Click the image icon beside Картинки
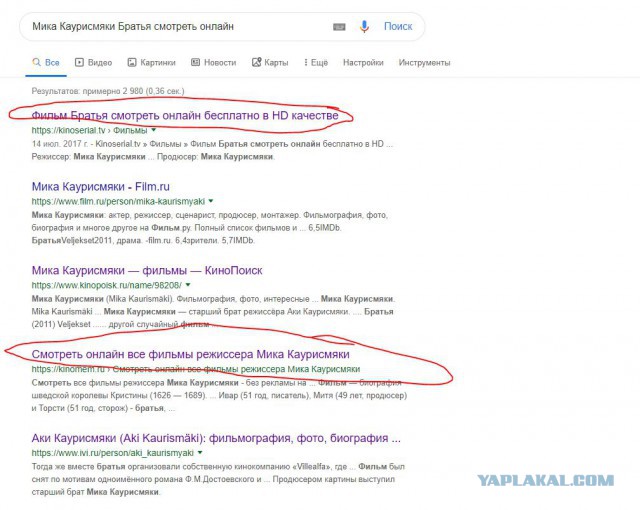The height and width of the screenshot is (510, 640). [132, 62]
